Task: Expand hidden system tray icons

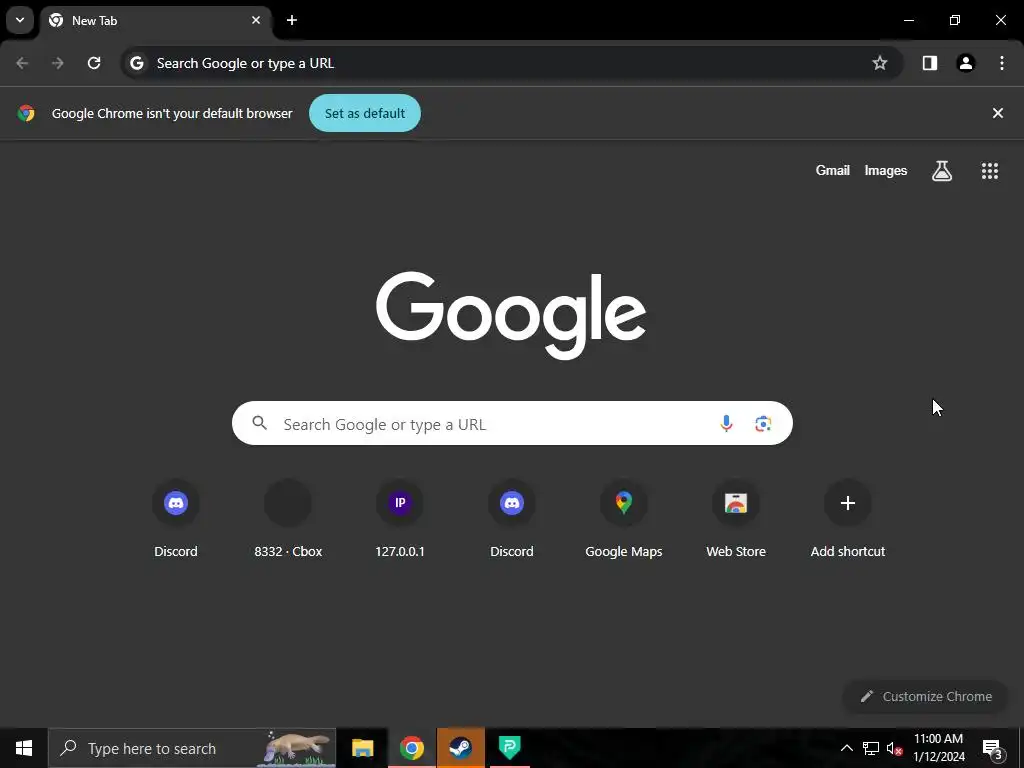Action: (846, 748)
